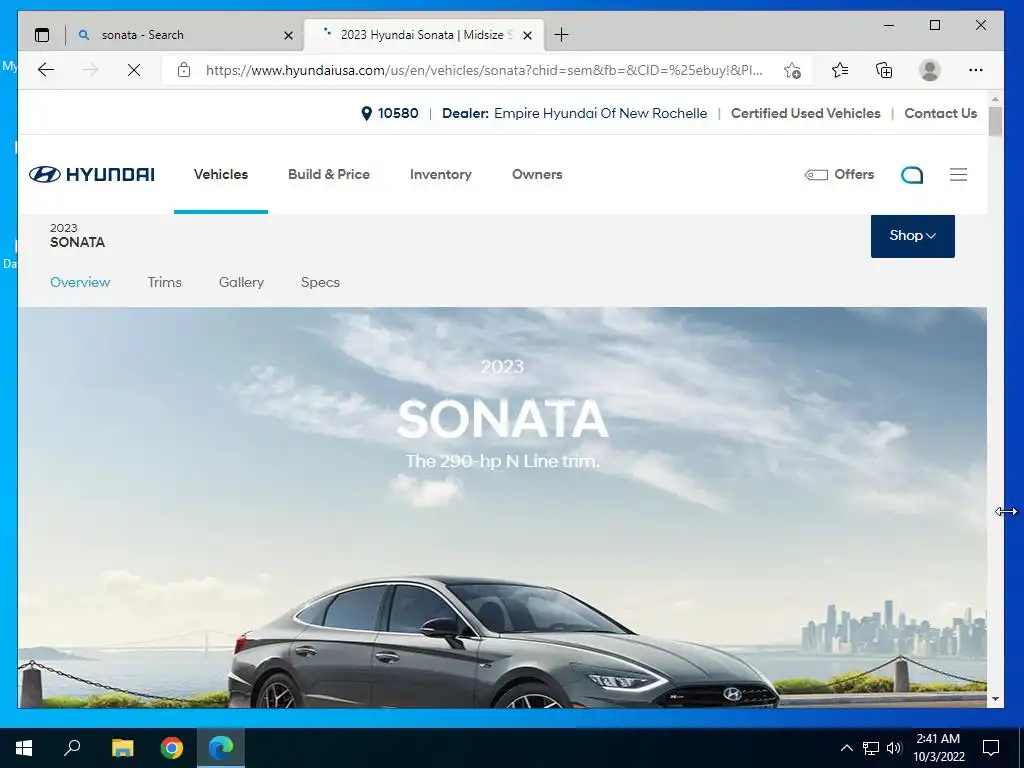Open the Inventory menu
The image size is (1024, 768).
tap(440, 174)
